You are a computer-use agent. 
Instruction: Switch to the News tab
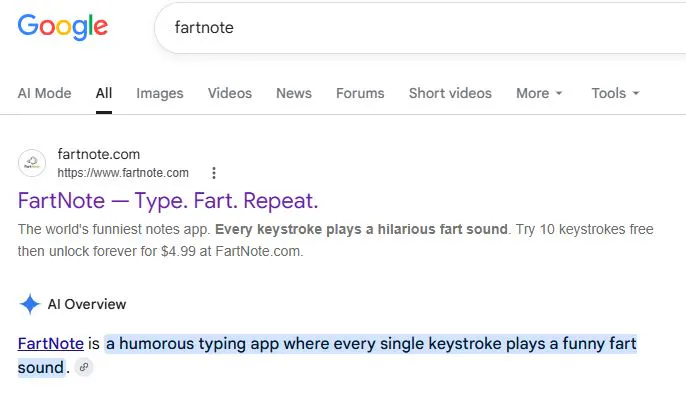pos(294,93)
